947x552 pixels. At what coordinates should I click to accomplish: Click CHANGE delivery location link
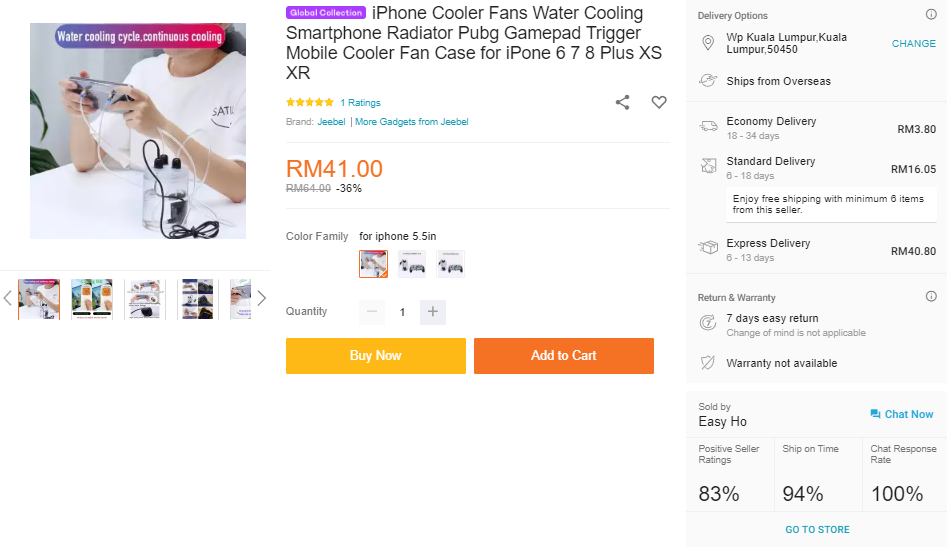tap(913, 44)
